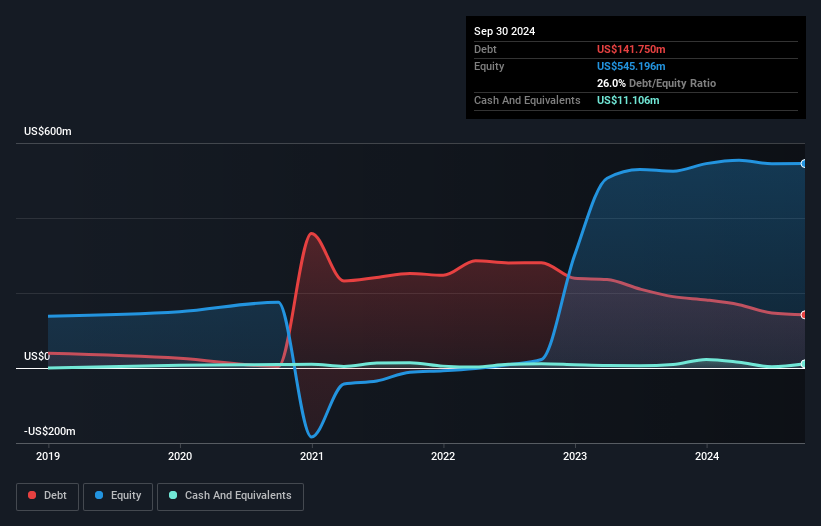Click the US$600m y-axis label
This screenshot has height=526, width=821.
[x=48, y=131]
